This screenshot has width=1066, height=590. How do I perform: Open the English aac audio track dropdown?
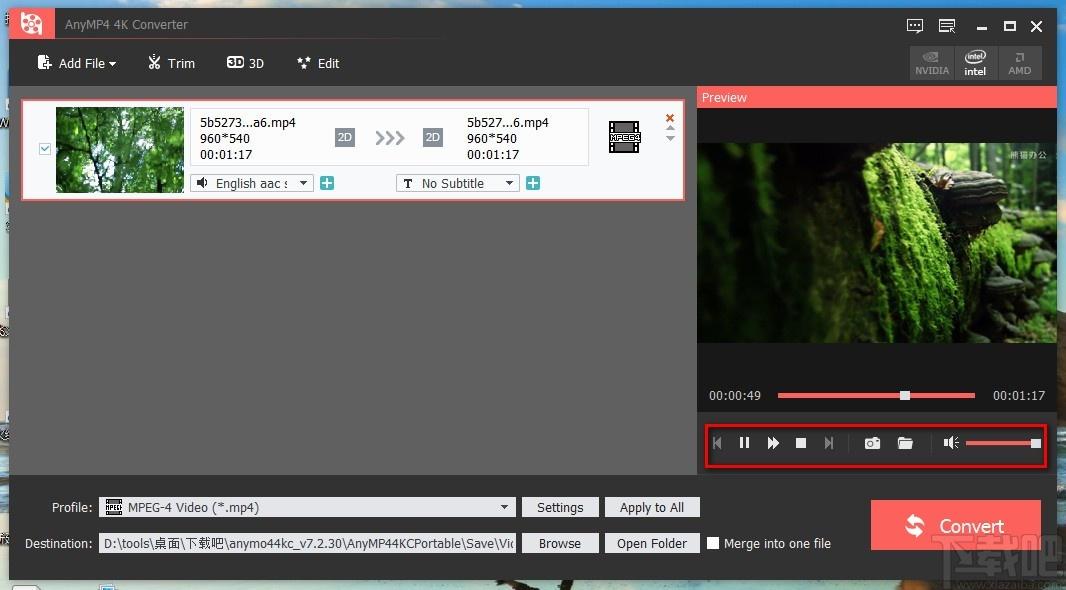(252, 184)
